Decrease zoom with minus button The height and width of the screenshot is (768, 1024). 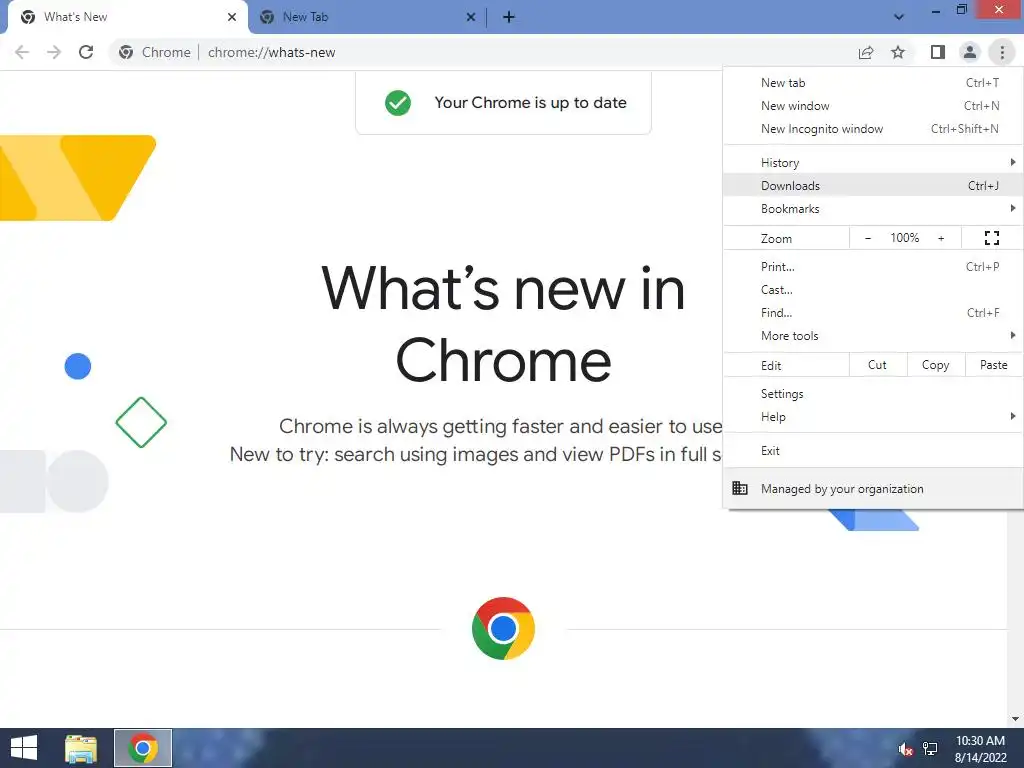[x=868, y=238]
